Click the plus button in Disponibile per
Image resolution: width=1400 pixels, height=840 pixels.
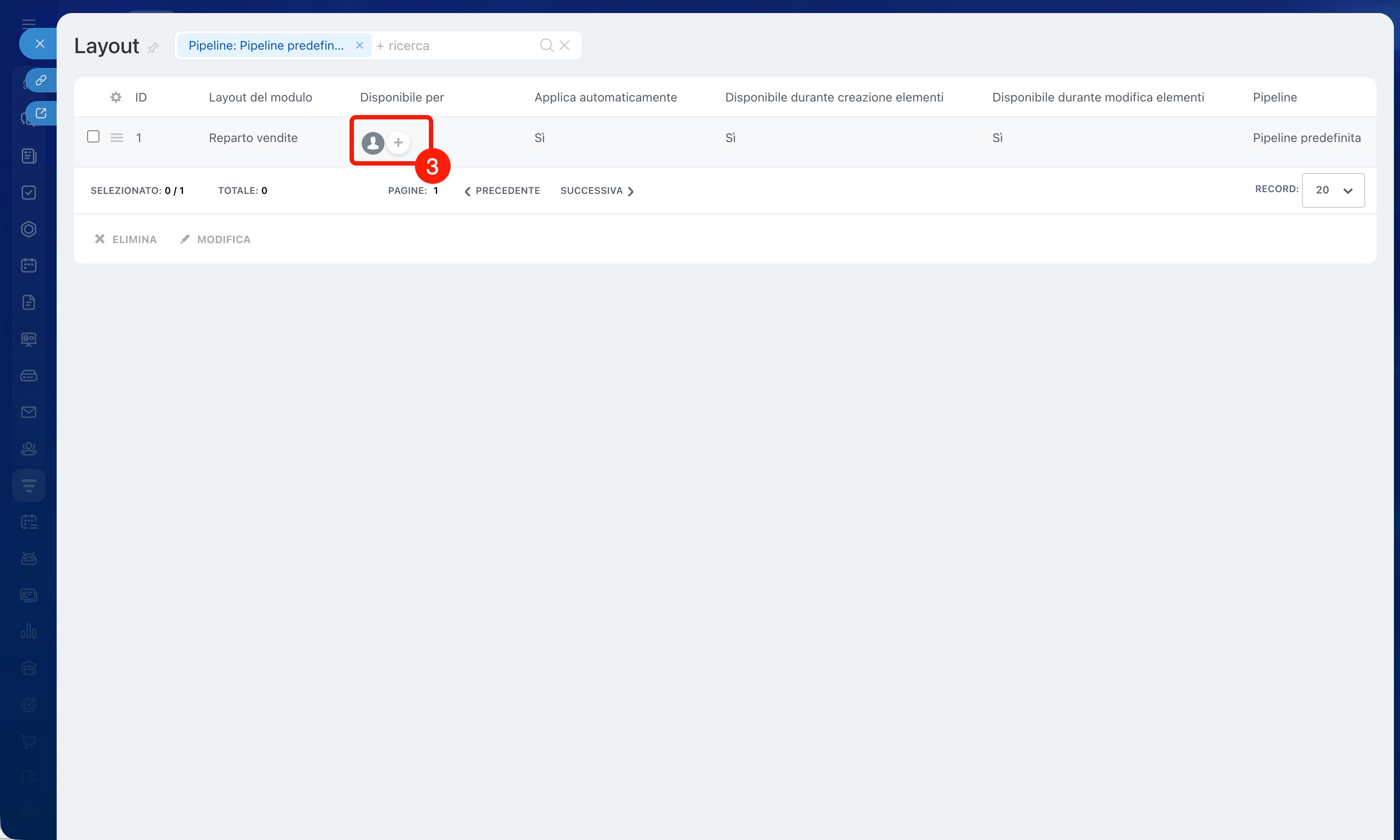point(398,142)
